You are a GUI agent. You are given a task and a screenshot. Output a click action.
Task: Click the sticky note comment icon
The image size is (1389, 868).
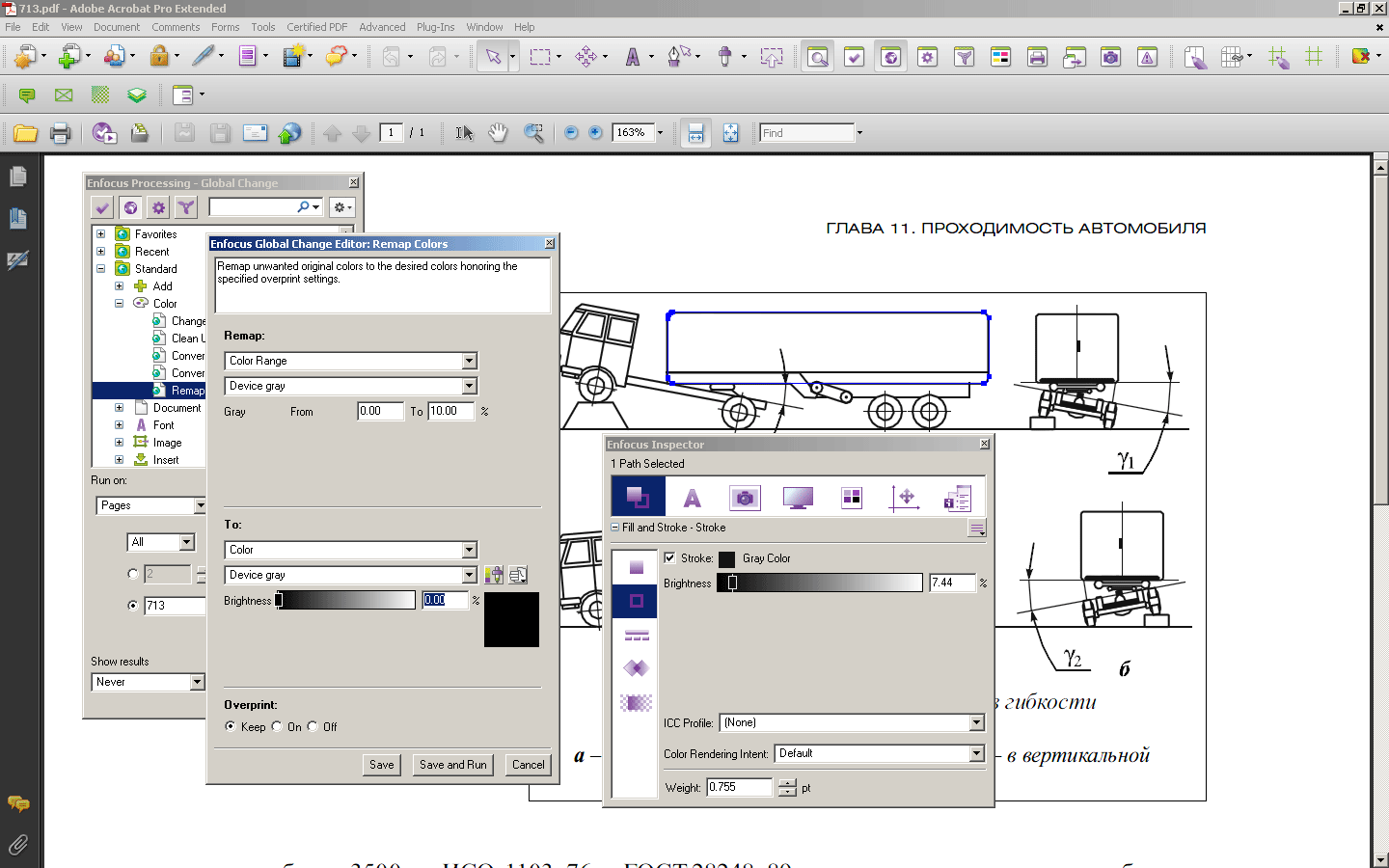27,95
